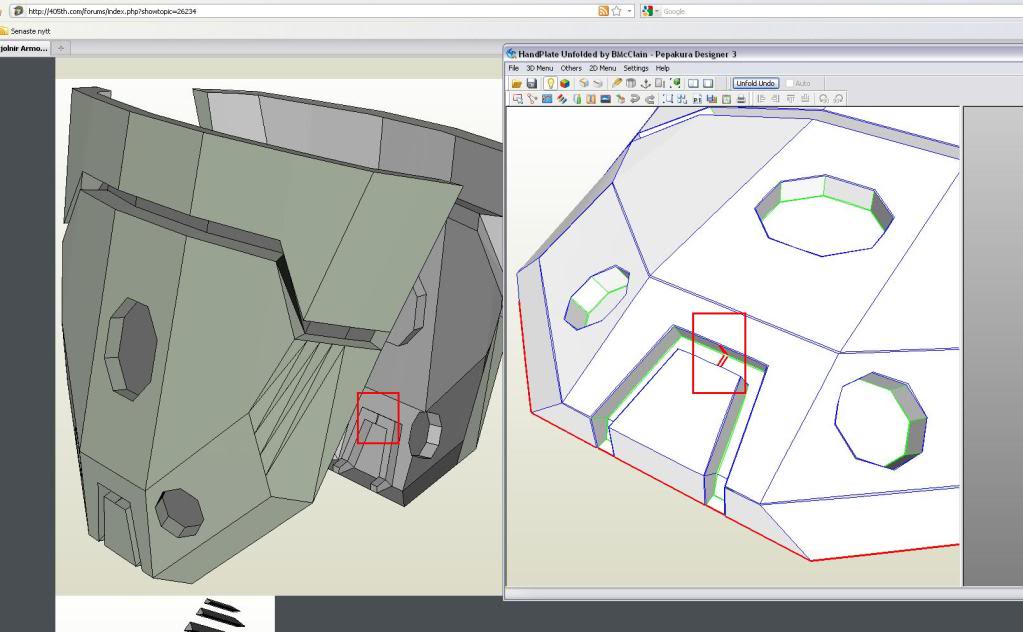
Task: Click the multicolored cube toolbar icon
Action: 564,83
